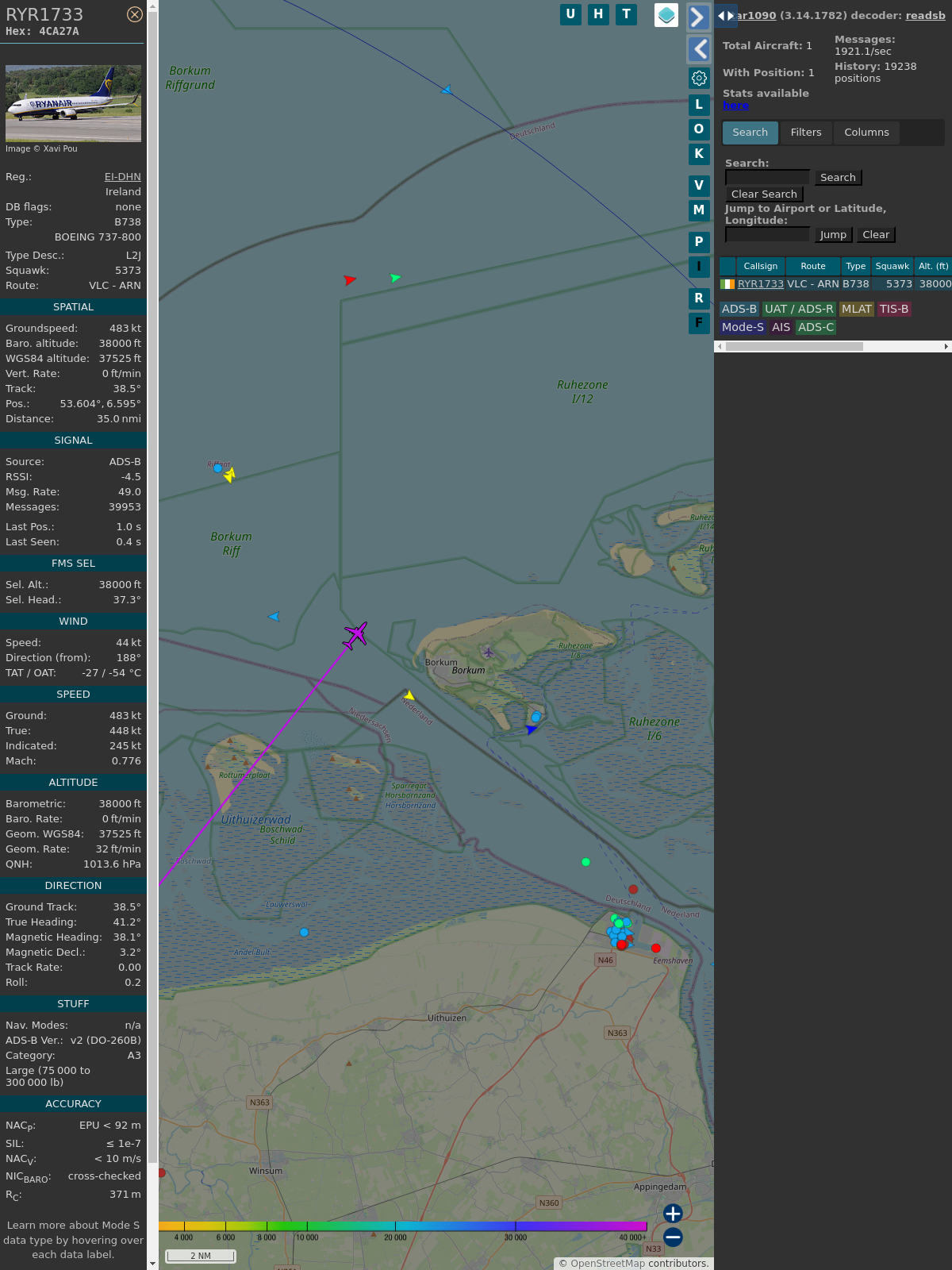This screenshot has width=952, height=1270.
Task: Select the purple RYR1733 aircraft on map
Action: tap(355, 635)
